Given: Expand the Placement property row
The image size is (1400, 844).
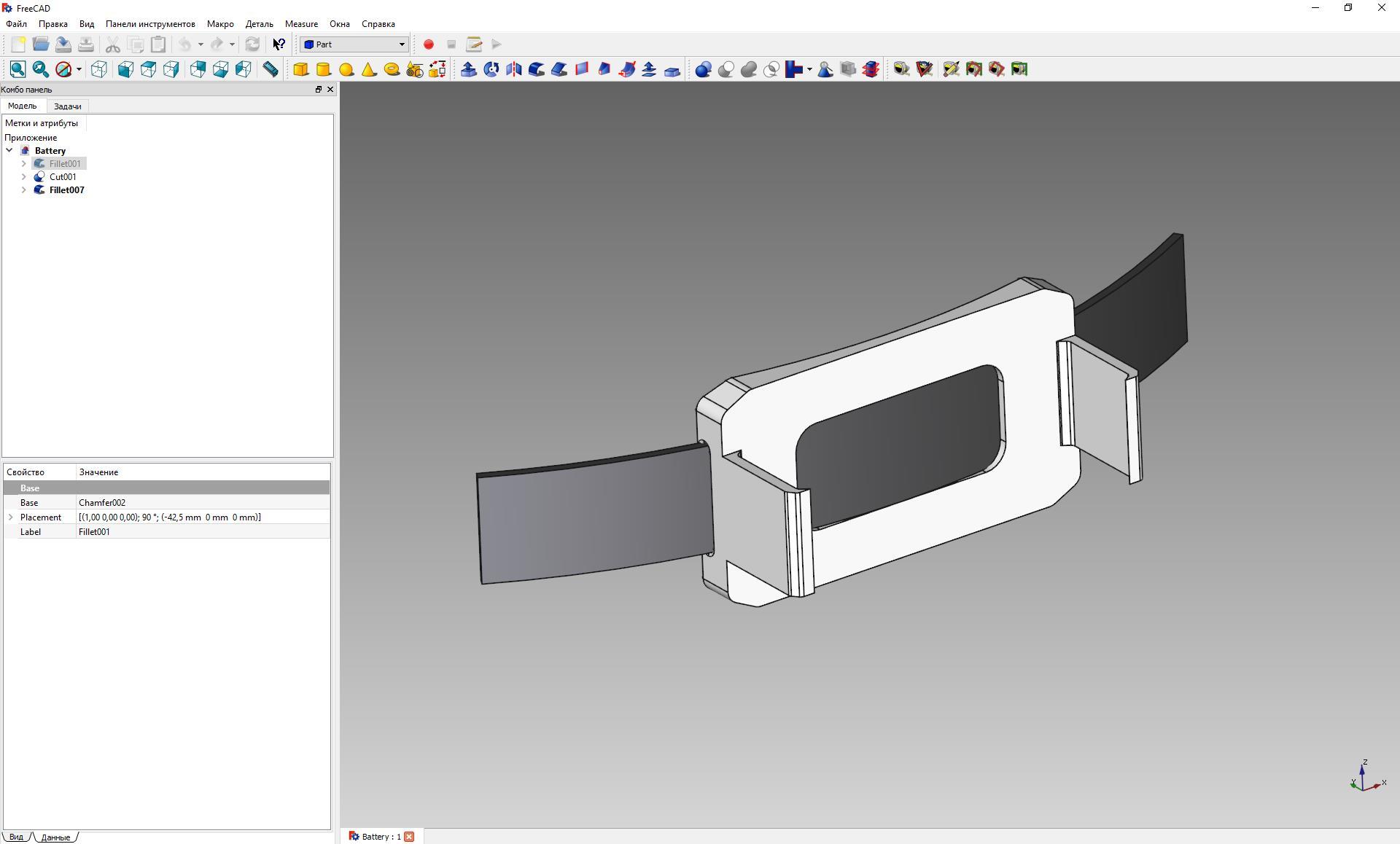Looking at the screenshot, I should (11, 517).
